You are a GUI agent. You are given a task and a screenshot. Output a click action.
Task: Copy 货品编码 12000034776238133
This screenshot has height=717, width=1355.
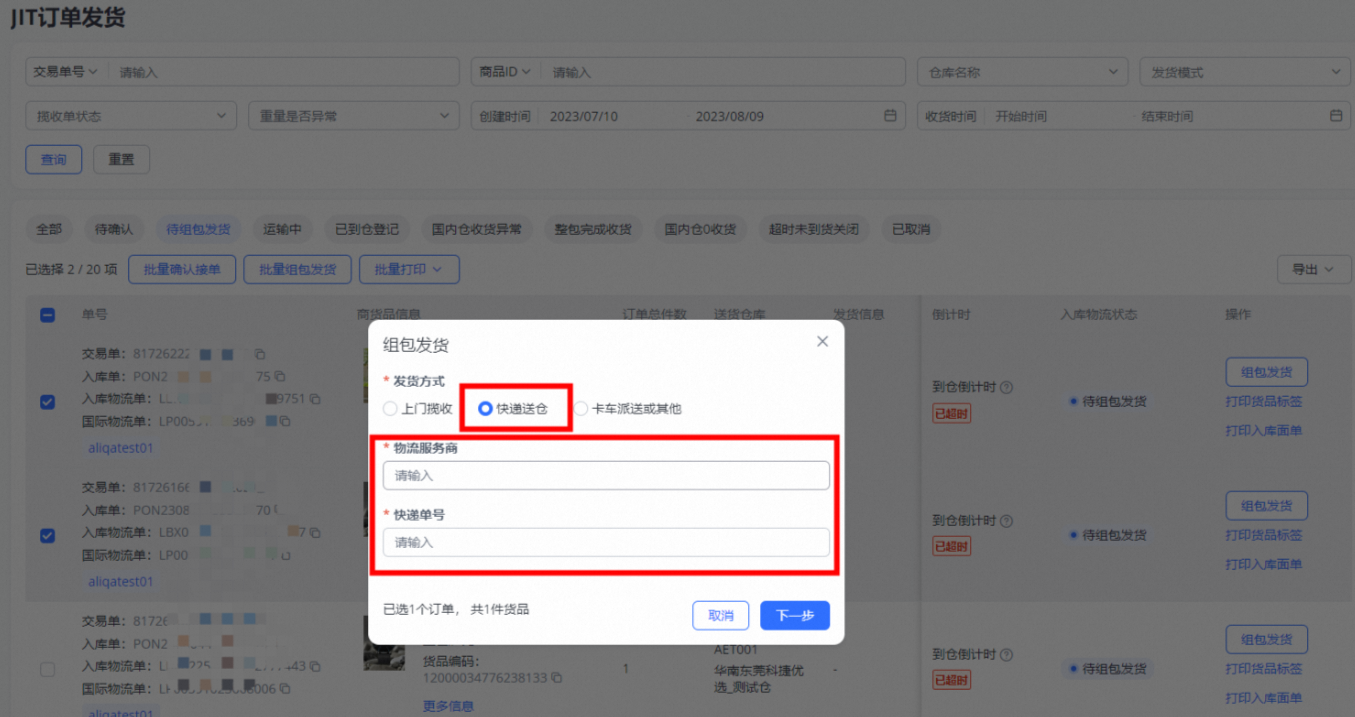point(556,678)
